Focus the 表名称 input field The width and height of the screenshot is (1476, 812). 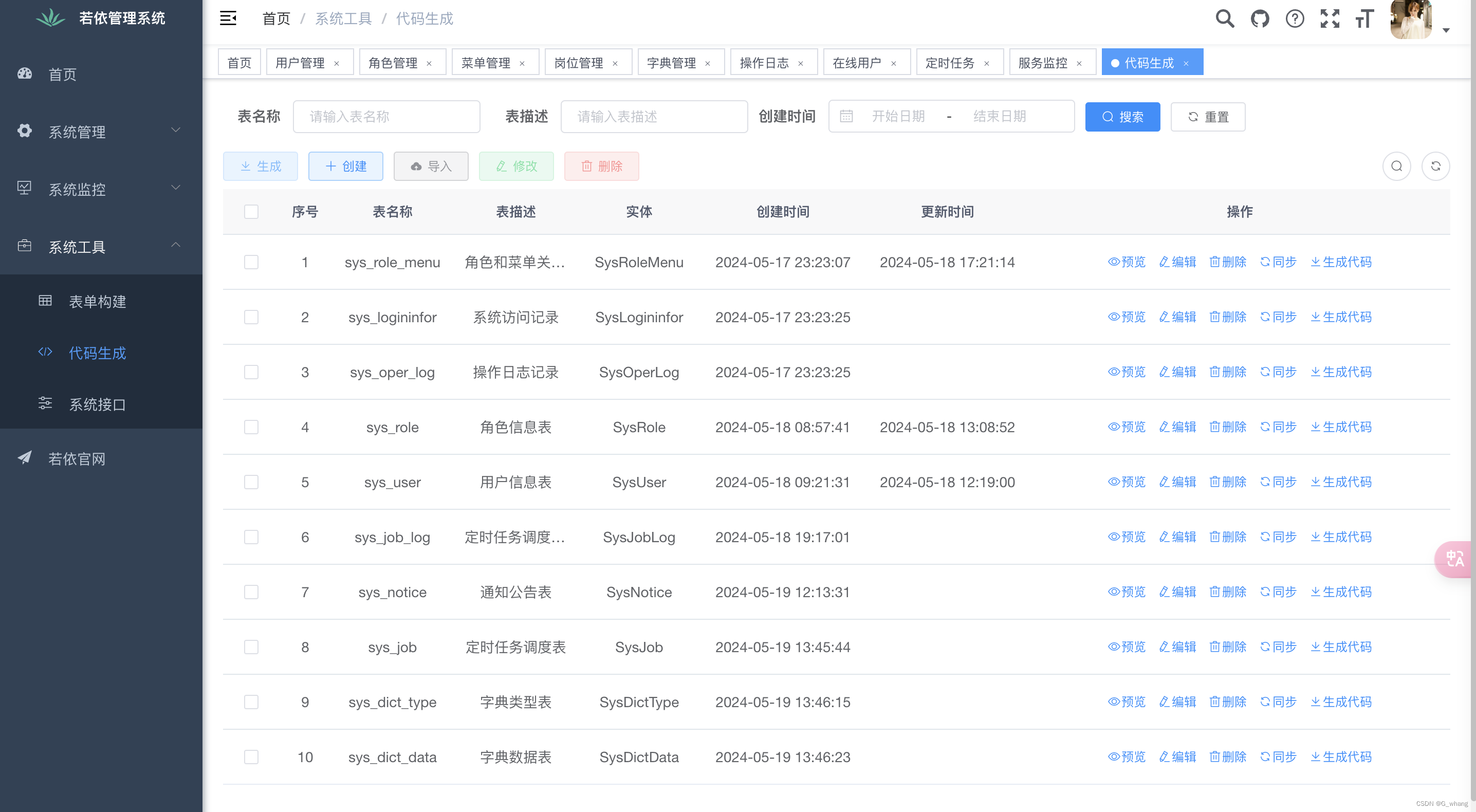386,117
